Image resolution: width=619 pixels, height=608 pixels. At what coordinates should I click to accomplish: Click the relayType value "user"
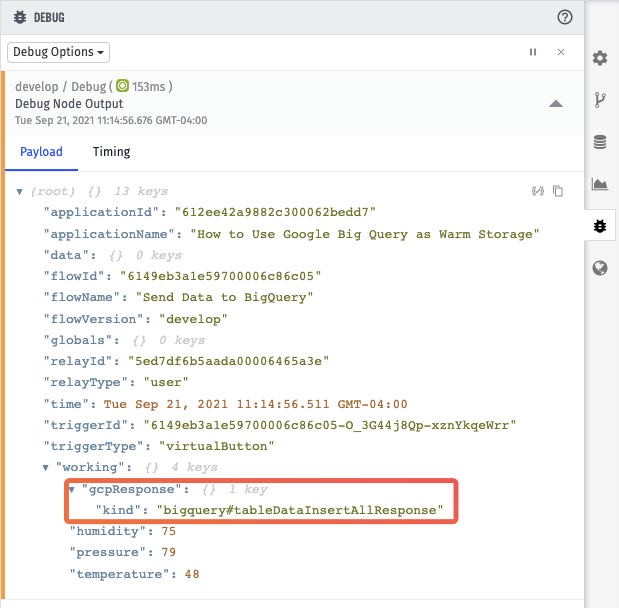point(166,383)
